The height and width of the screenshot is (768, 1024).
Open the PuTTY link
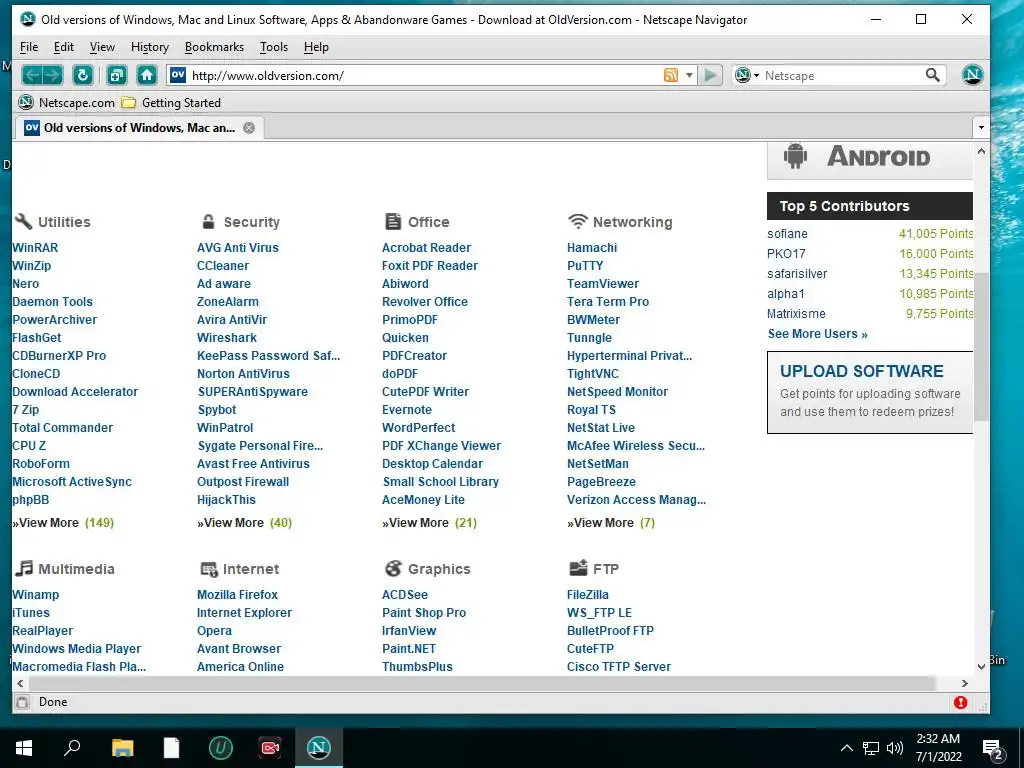click(585, 266)
